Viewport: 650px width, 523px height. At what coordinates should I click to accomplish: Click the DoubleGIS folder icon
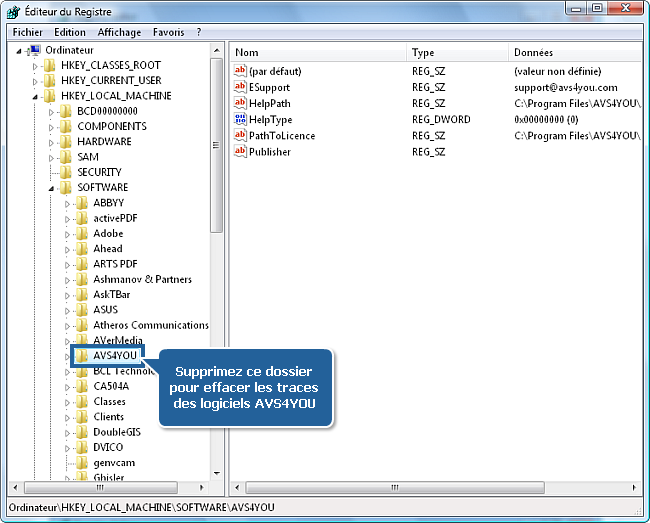[81, 432]
